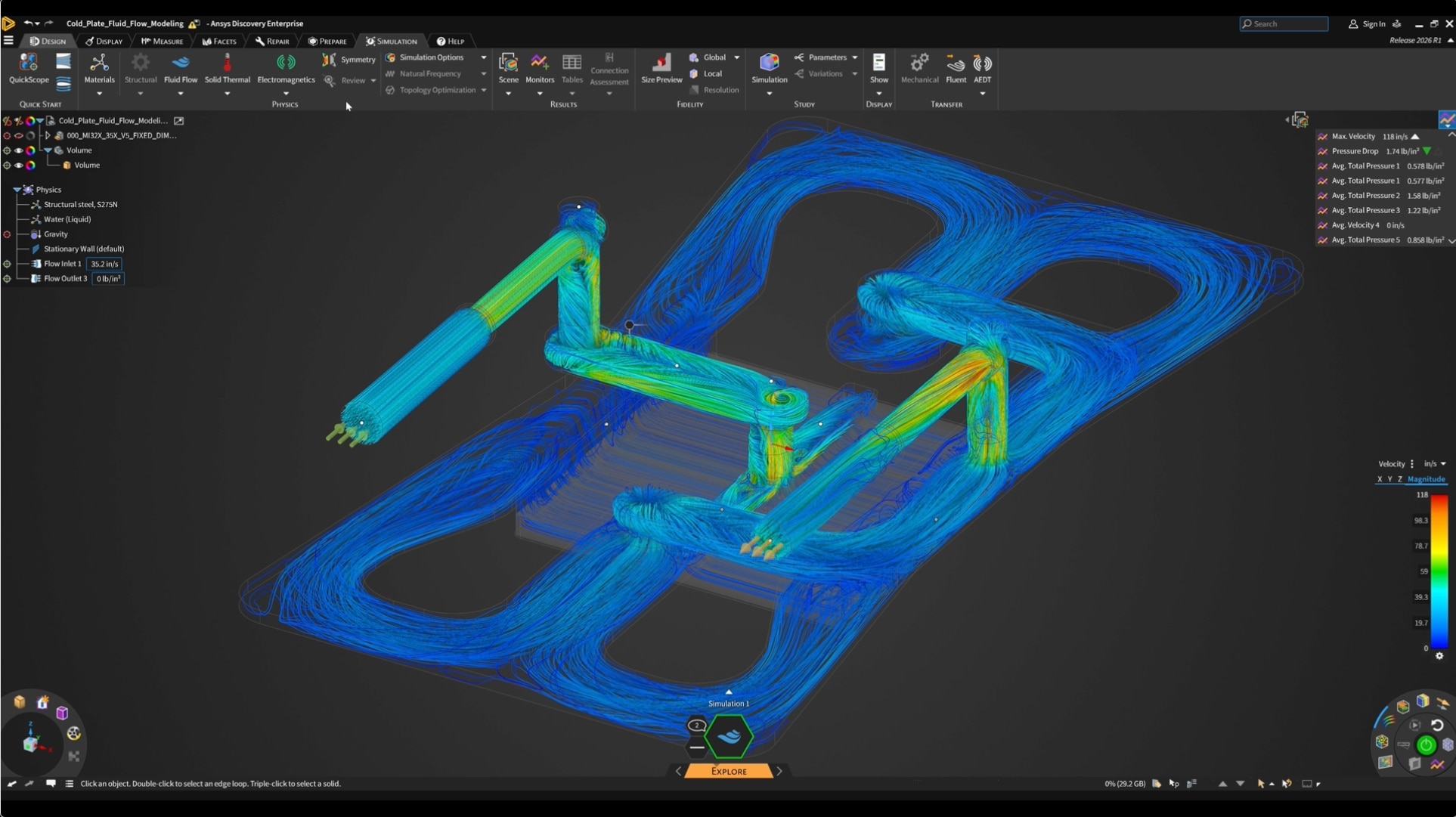The width and height of the screenshot is (1456, 817).
Task: Click the green power button in results wheel
Action: tap(1426, 745)
